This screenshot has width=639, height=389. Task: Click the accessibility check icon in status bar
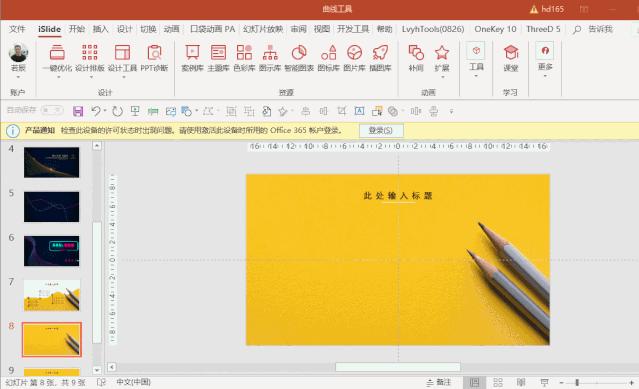point(101,382)
